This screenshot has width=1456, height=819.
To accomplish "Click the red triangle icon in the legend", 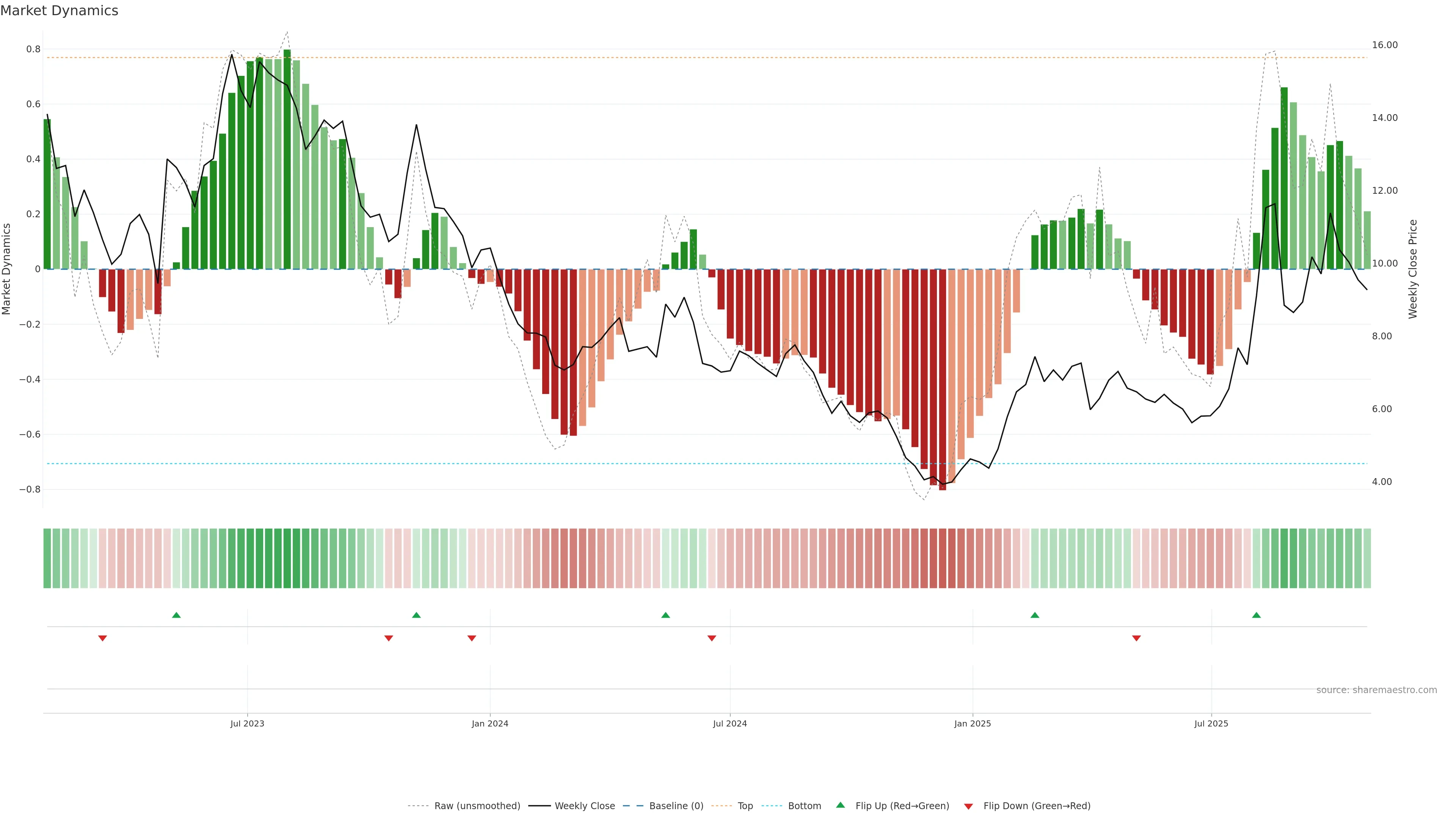I will click(968, 806).
